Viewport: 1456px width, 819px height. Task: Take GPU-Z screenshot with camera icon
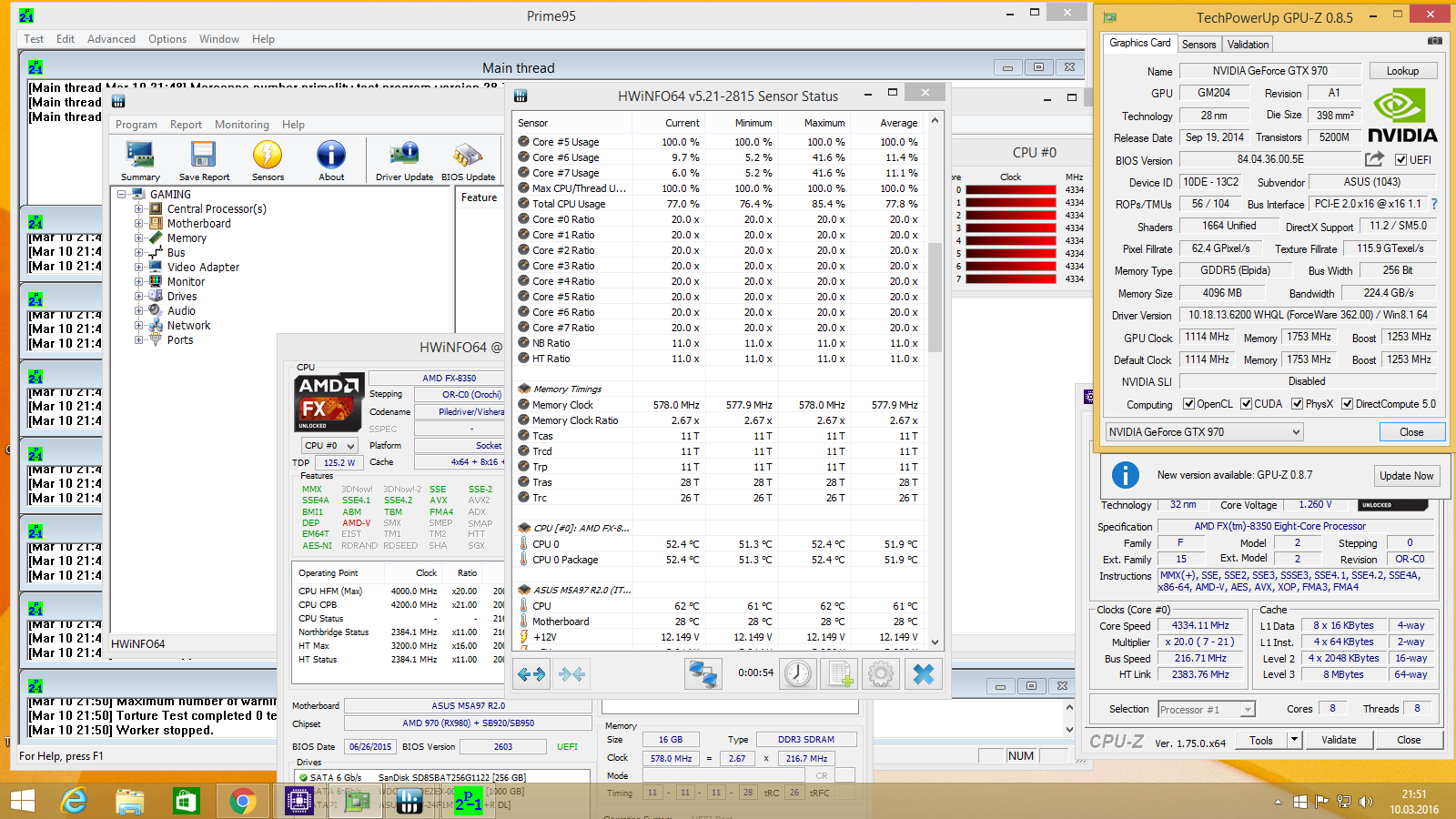point(1434,41)
